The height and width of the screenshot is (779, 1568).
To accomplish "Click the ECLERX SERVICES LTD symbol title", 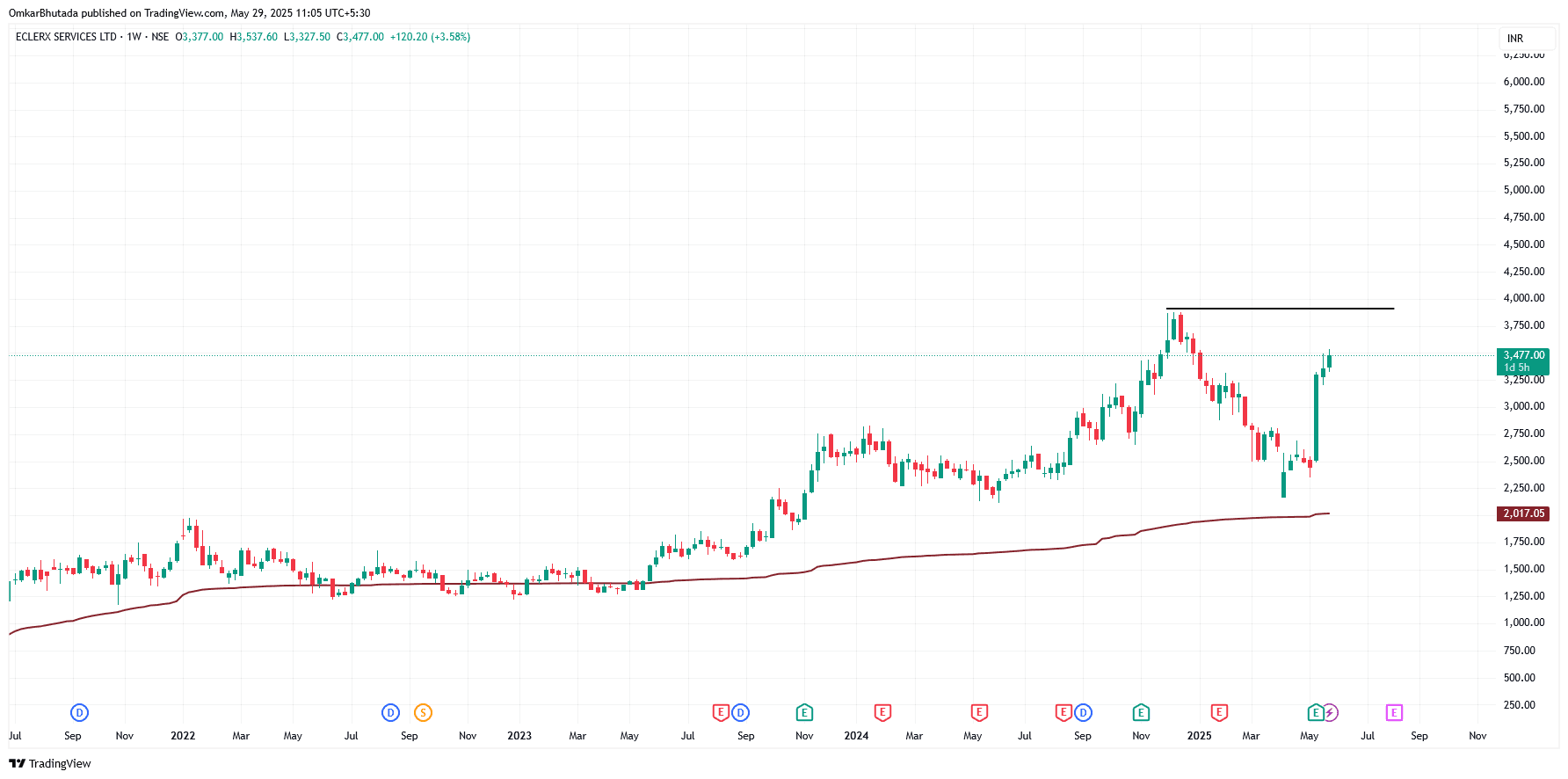I will click(66, 37).
